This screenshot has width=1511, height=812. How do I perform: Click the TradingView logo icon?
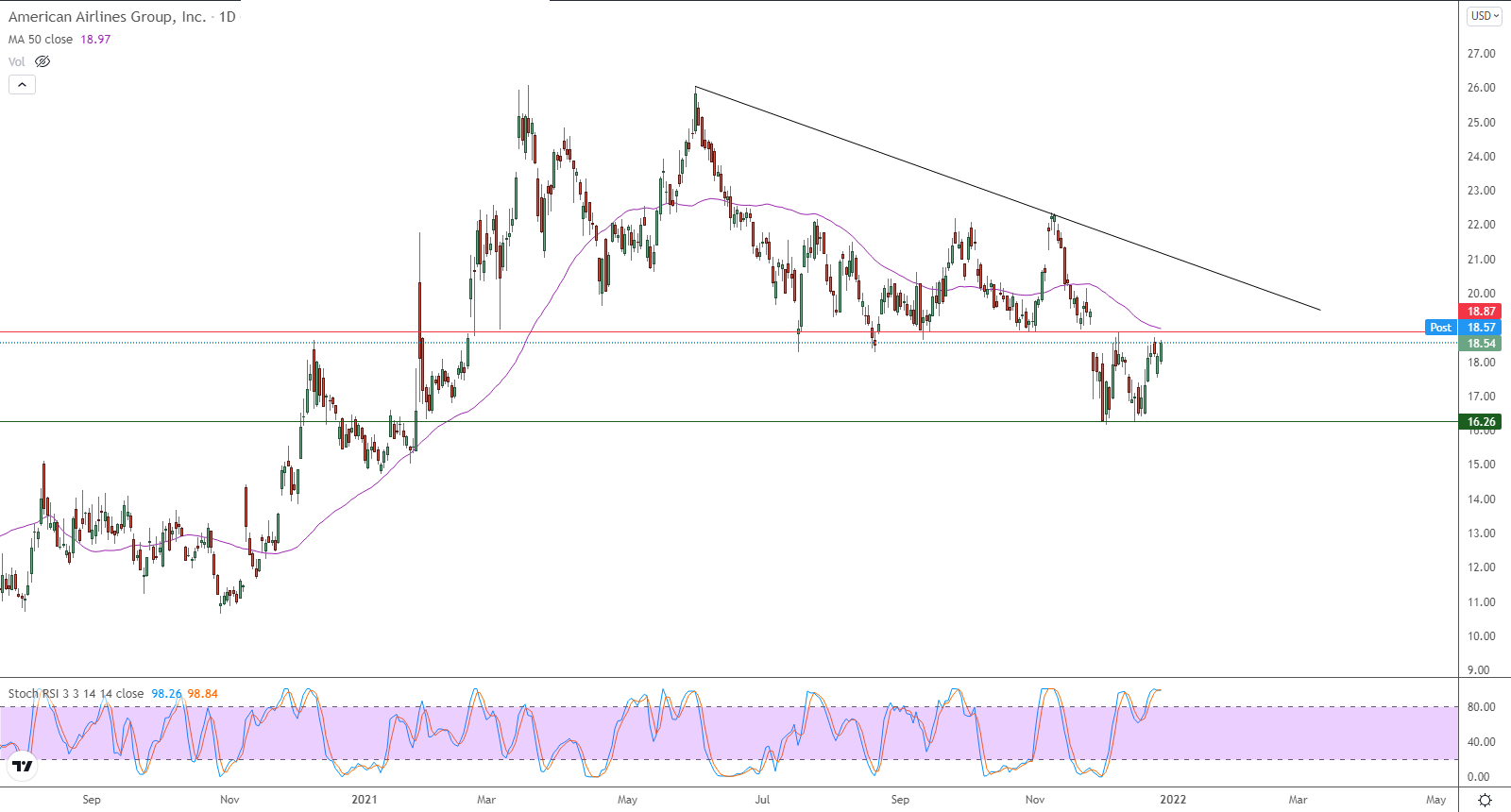(23, 766)
